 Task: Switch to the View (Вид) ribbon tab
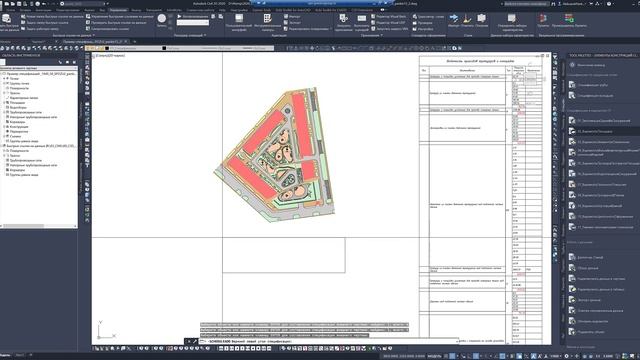point(102,10)
